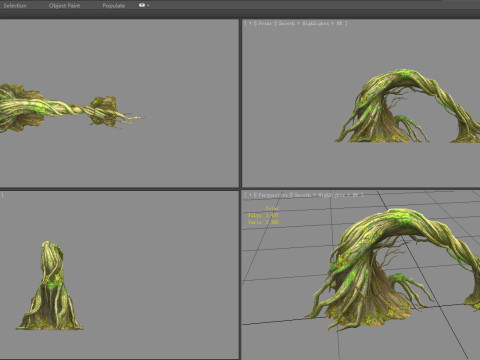Open the Selection ribbon tab
Screen dimensions: 480x360
pyautogui.click(x=15, y=6)
